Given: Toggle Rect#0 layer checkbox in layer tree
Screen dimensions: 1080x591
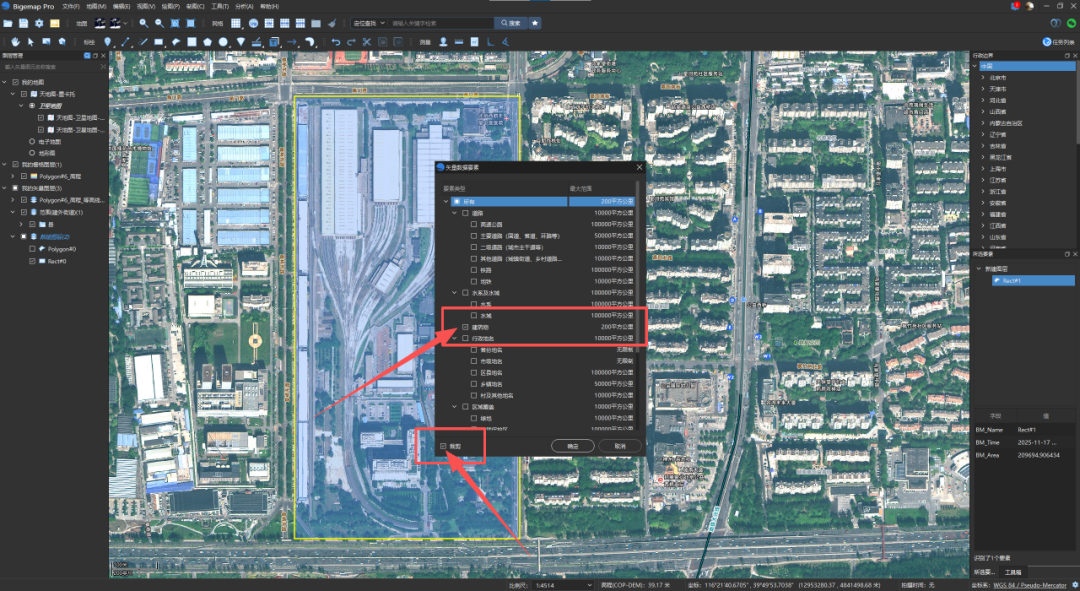Looking at the screenshot, I should (x=32, y=261).
